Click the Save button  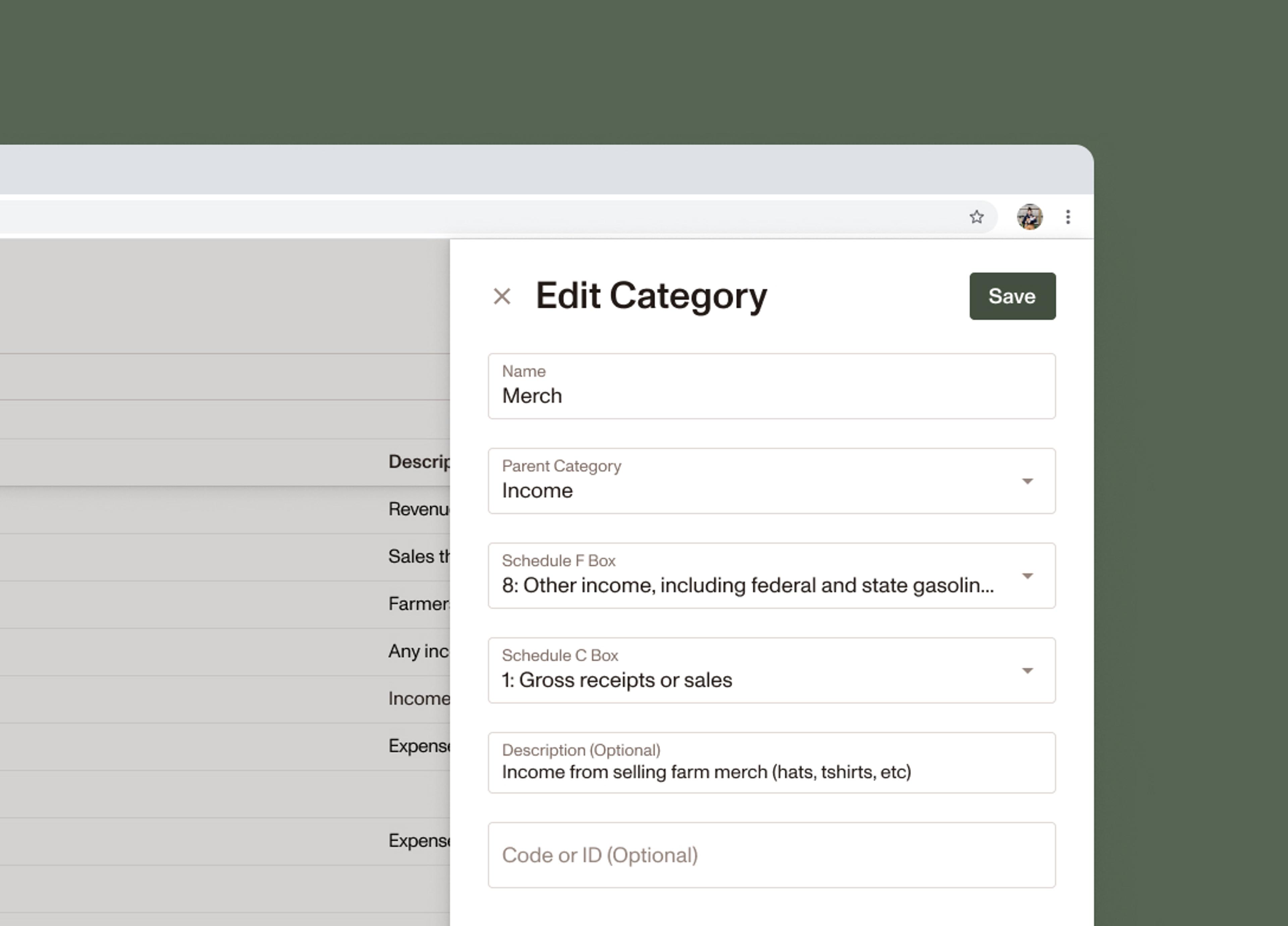point(1012,296)
